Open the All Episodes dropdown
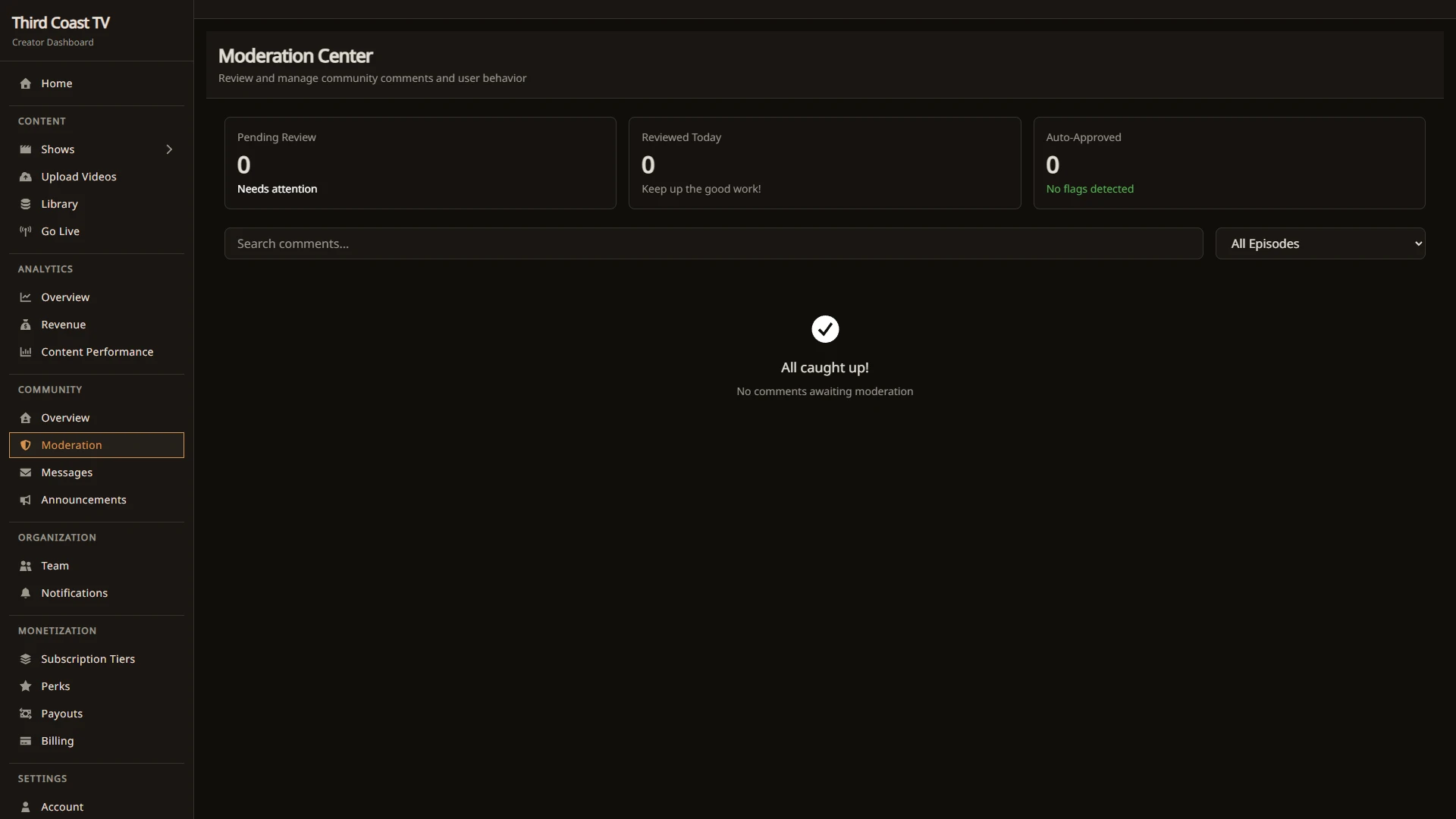This screenshot has width=1456, height=819. tap(1320, 243)
